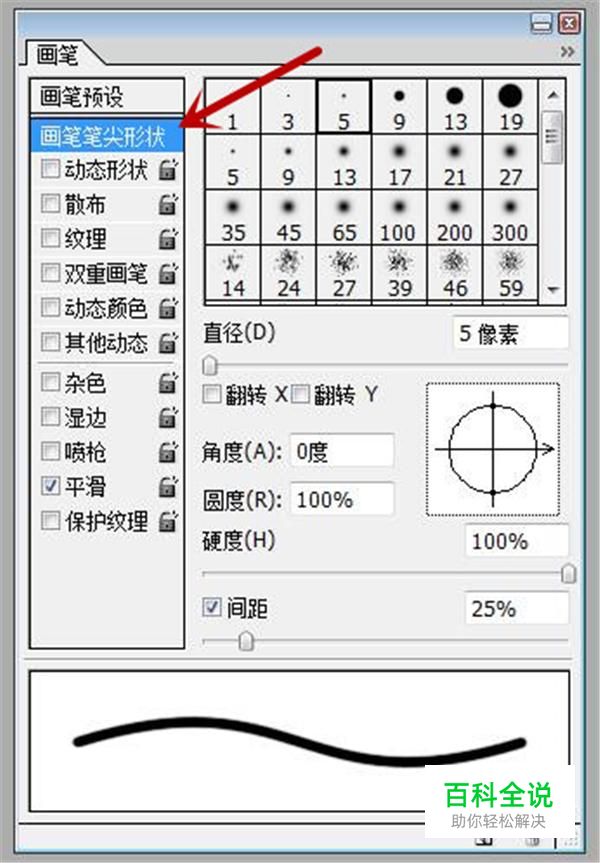
Task: Check the 喷枪 option
Action: pos(50,451)
